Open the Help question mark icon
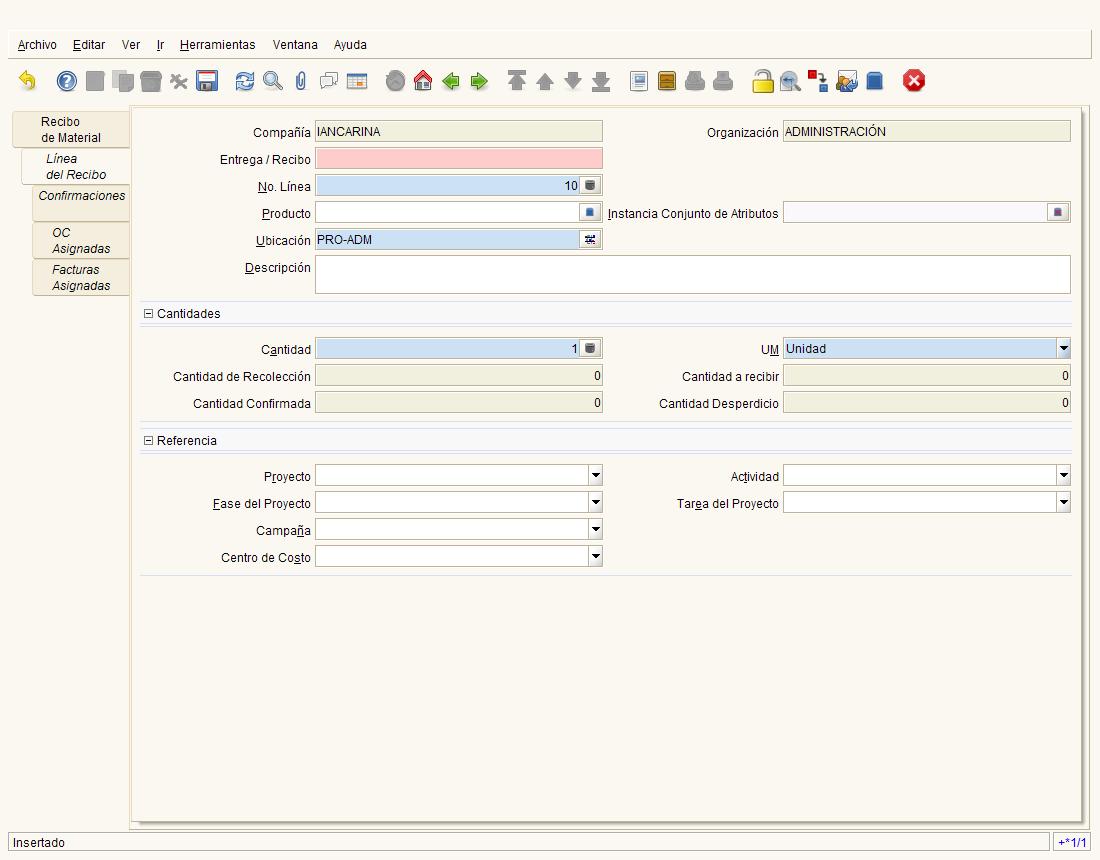The height and width of the screenshot is (860, 1100). pos(67,81)
